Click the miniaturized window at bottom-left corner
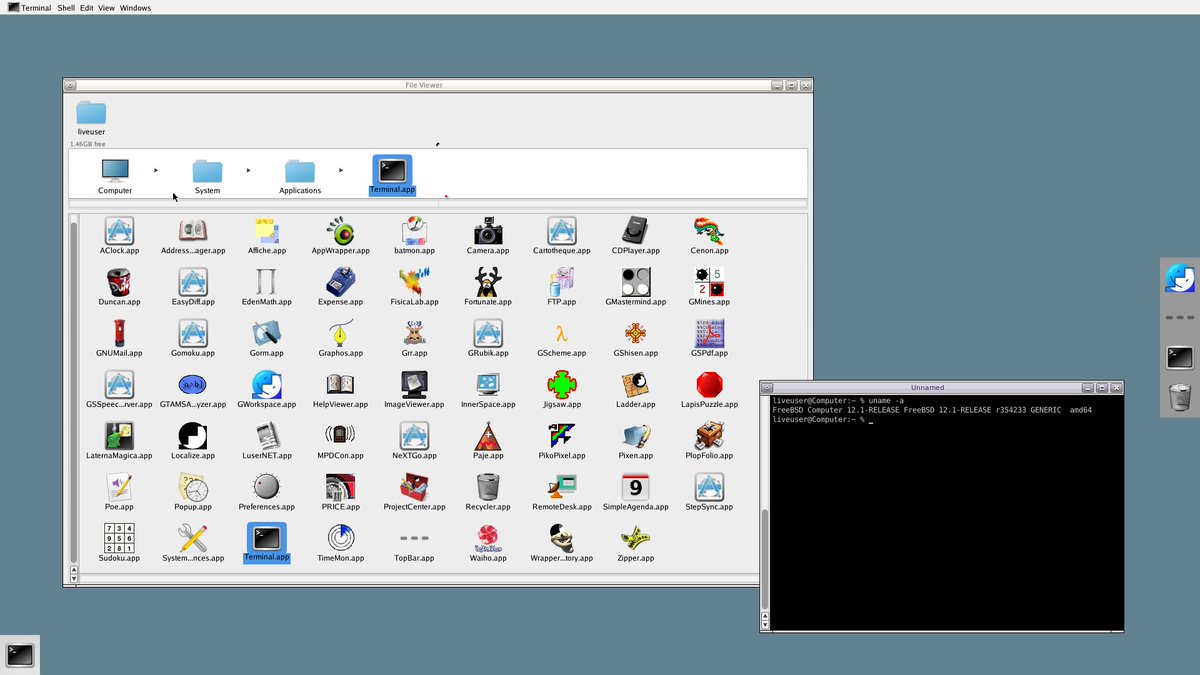This screenshot has height=675, width=1200. pos(21,654)
